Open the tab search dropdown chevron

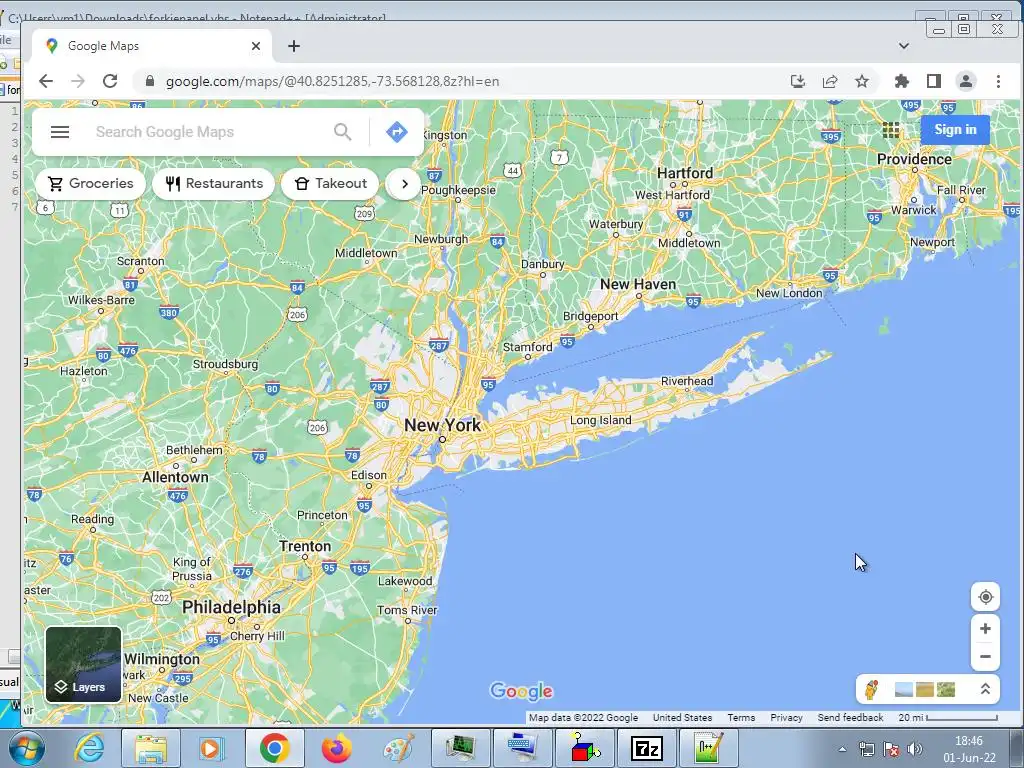tap(904, 46)
